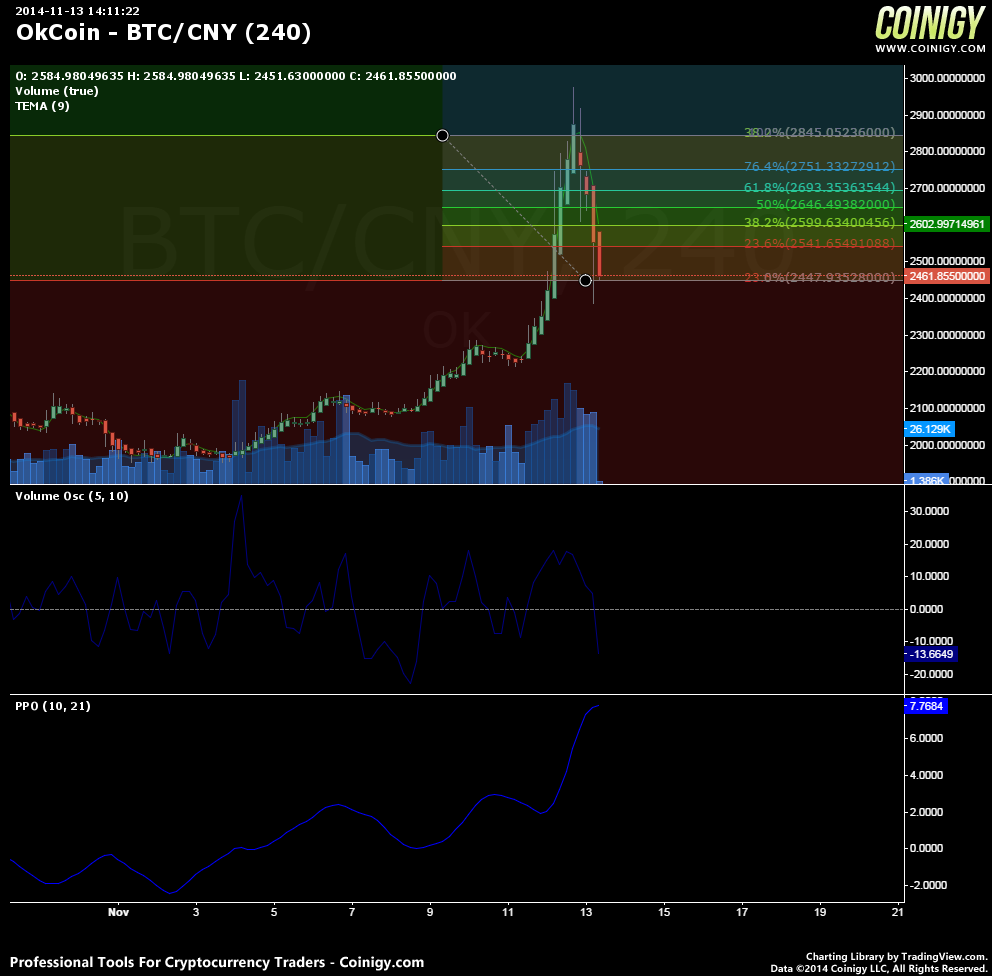
Task: Click the 50%(2646.49382000) Fibonacci label
Action: pos(826,204)
